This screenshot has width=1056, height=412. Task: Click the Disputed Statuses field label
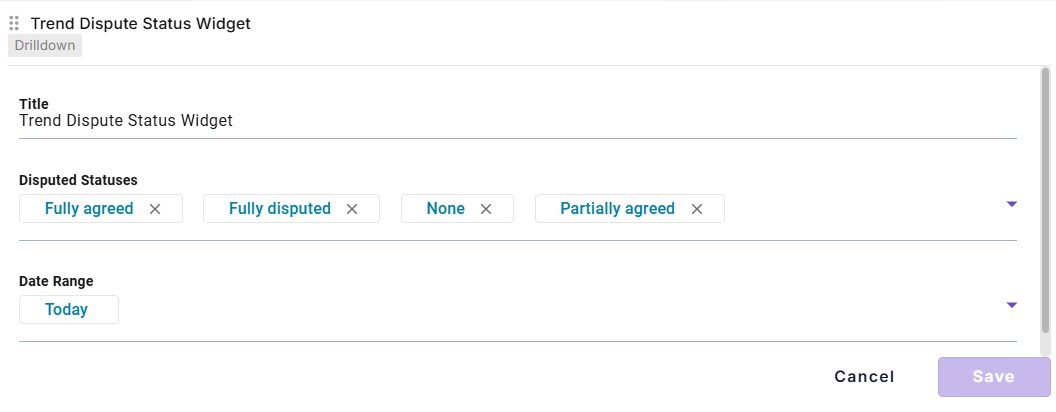[x=78, y=180]
